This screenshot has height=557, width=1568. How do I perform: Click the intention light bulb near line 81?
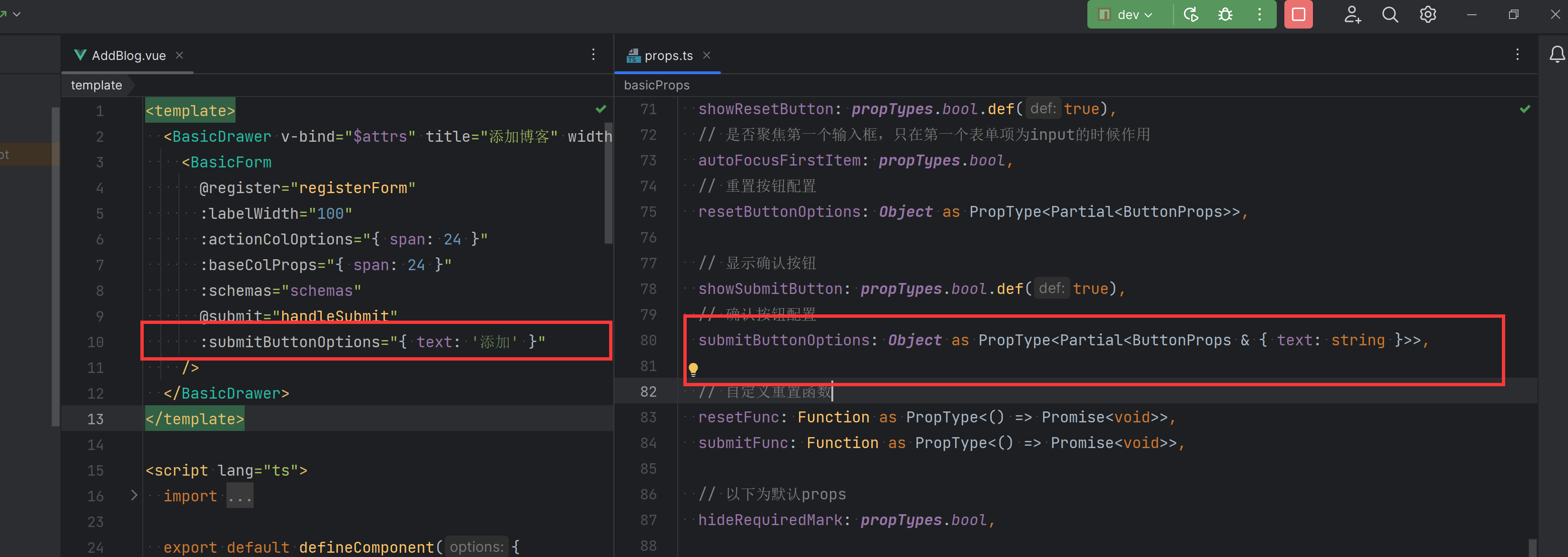(x=693, y=369)
